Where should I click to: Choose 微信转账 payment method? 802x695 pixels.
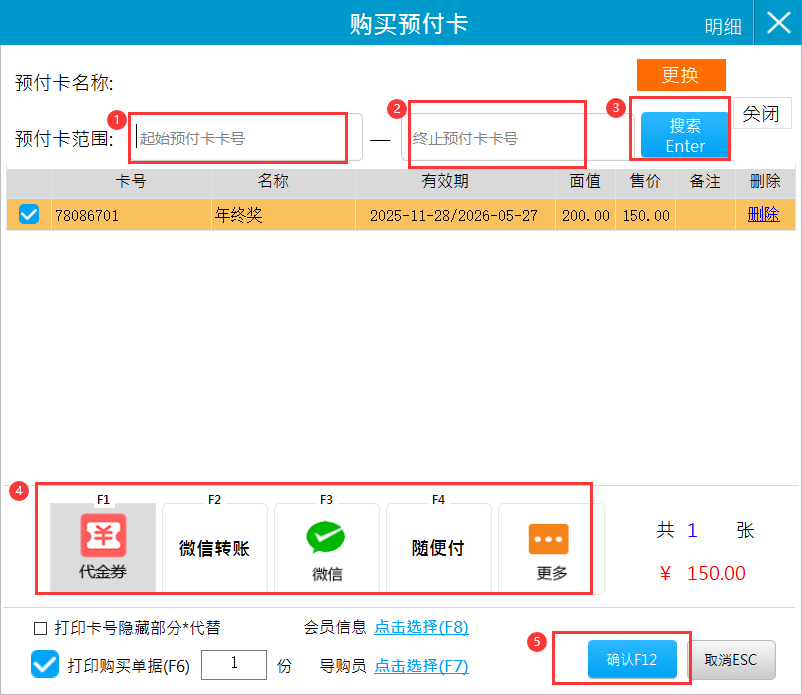tap(214, 548)
